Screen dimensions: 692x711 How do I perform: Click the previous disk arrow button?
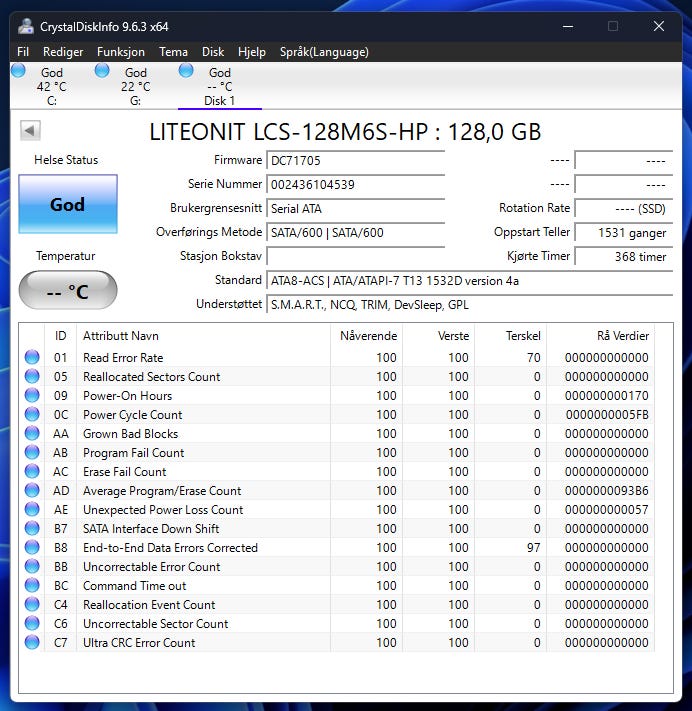point(30,131)
